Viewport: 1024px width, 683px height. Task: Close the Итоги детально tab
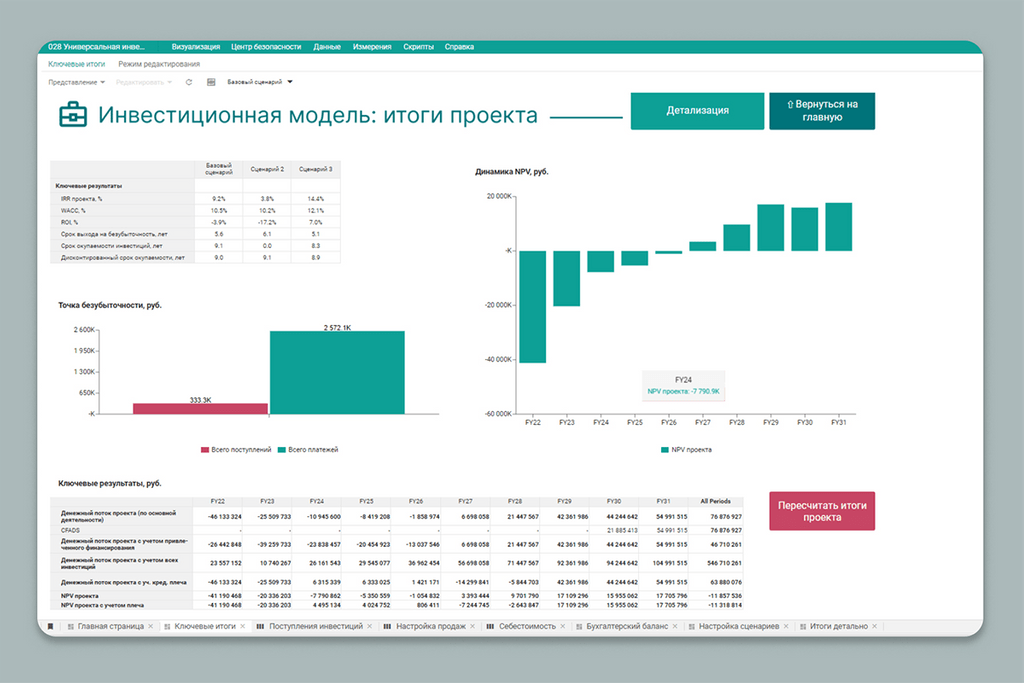point(875,626)
